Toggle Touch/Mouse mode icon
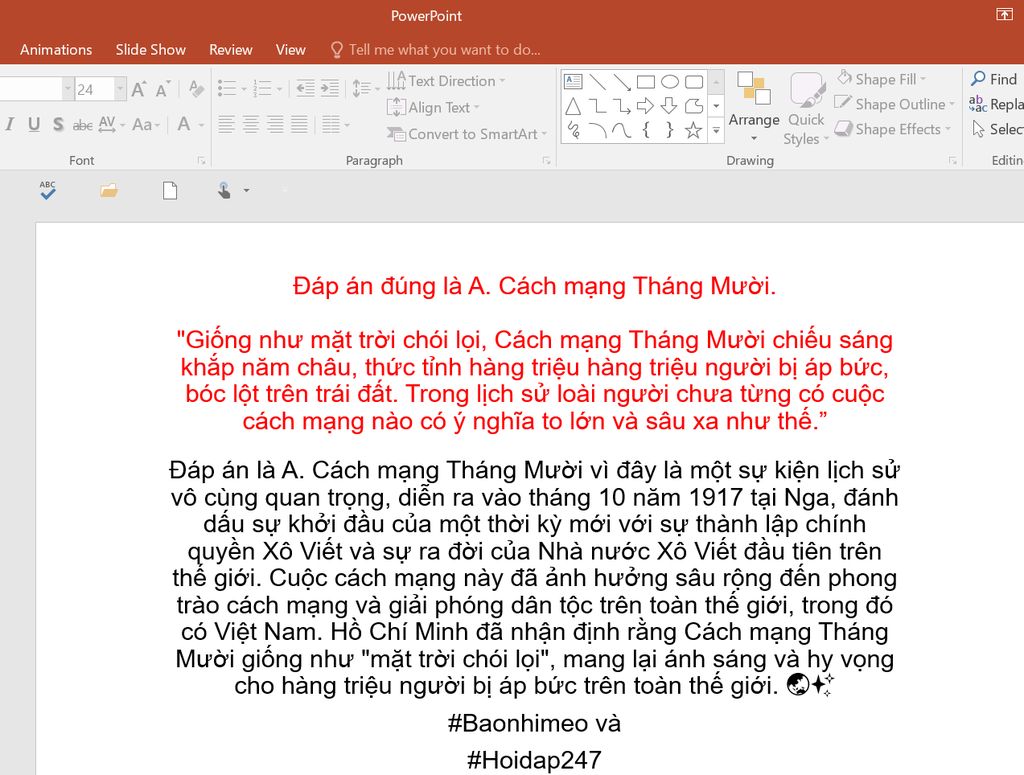 click(x=224, y=190)
